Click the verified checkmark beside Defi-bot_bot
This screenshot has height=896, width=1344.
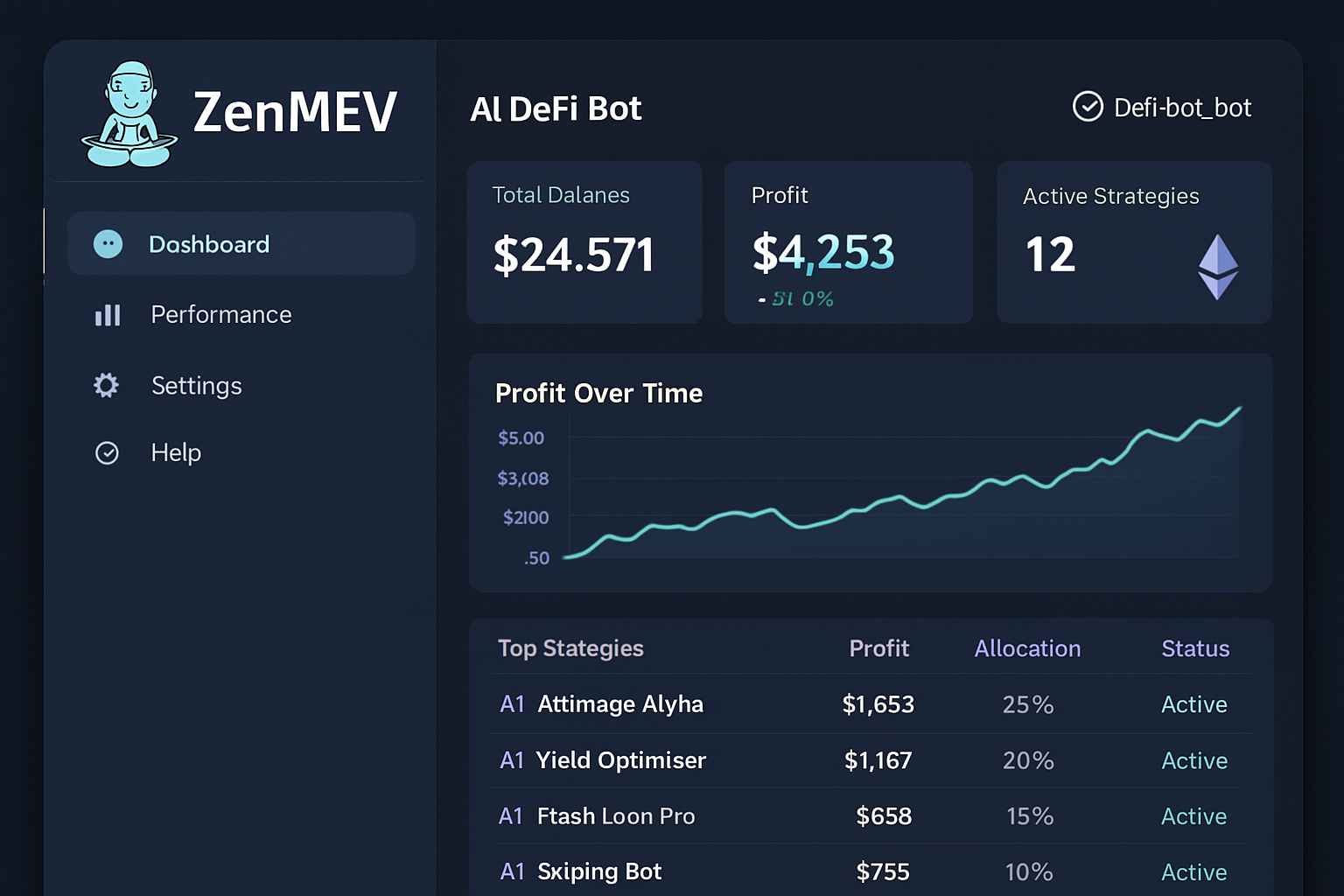(1088, 107)
